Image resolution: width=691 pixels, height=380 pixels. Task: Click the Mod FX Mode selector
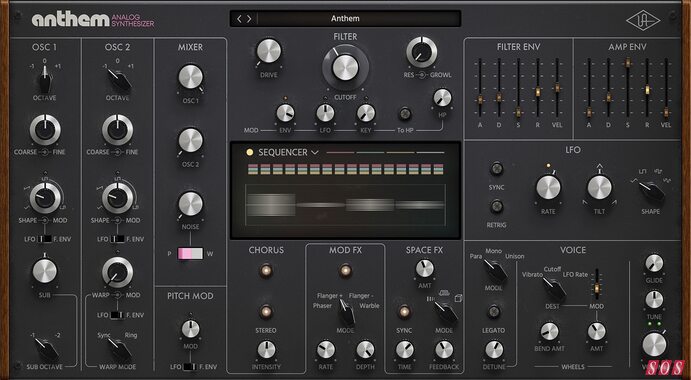346,313
